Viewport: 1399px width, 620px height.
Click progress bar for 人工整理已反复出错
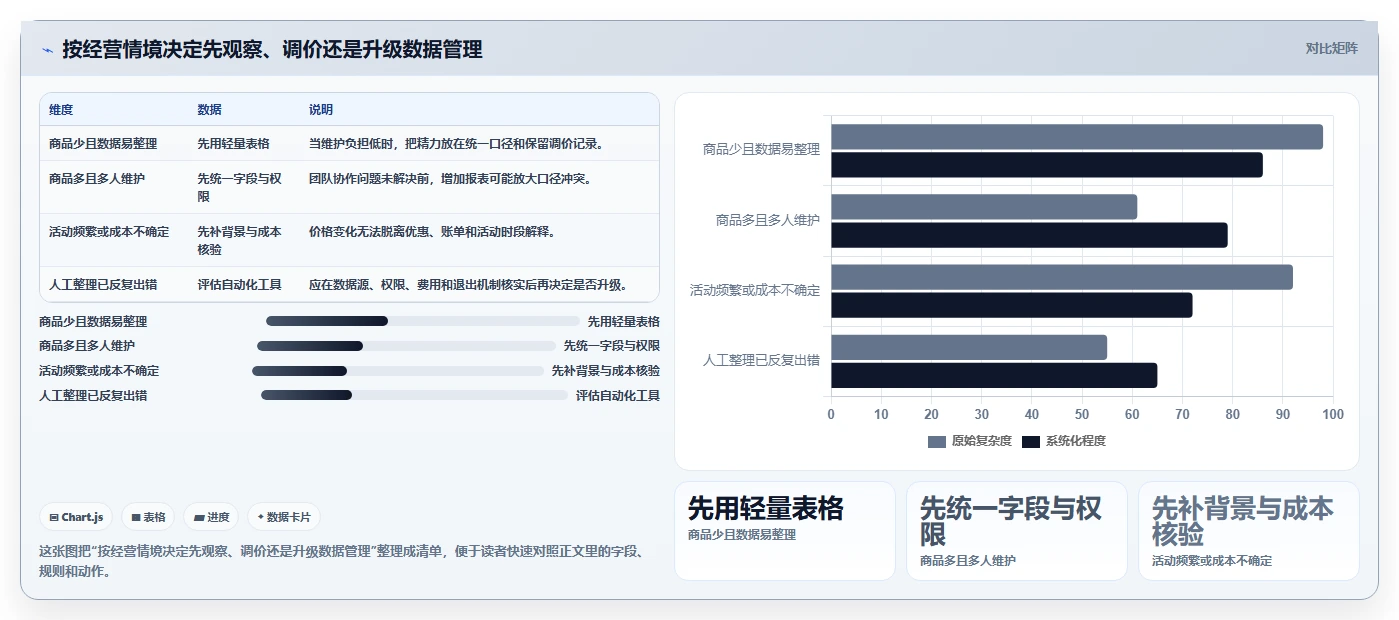pyautogui.click(x=414, y=395)
